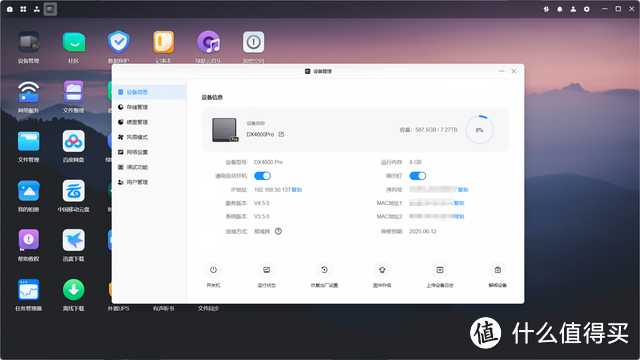This screenshot has height=360, width=640.
Task: Open the 任务管理器 task manager app
Action: coord(29,290)
